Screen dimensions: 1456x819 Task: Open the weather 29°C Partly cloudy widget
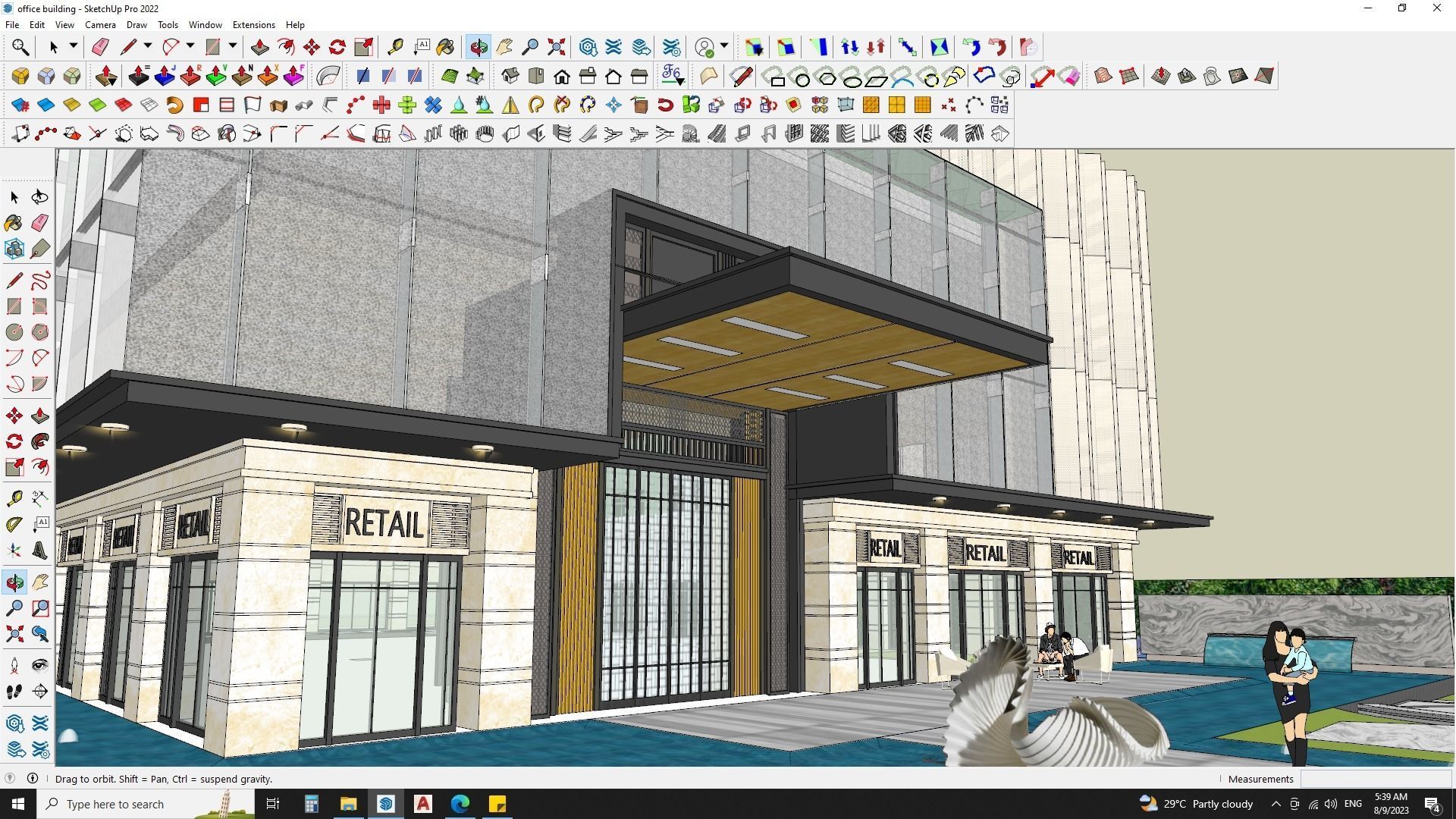(1196, 804)
